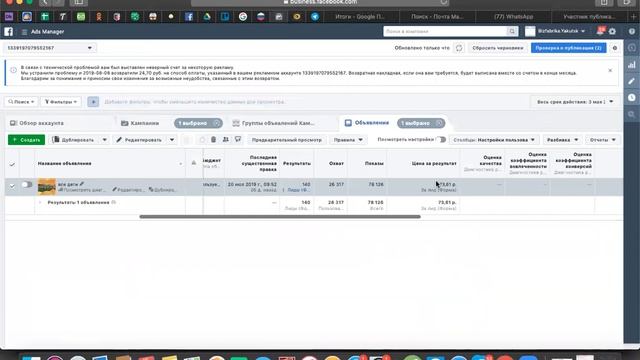
Task: Click the Facebook logo in Ads Manager header
Action: pyautogui.click(x=9, y=31)
